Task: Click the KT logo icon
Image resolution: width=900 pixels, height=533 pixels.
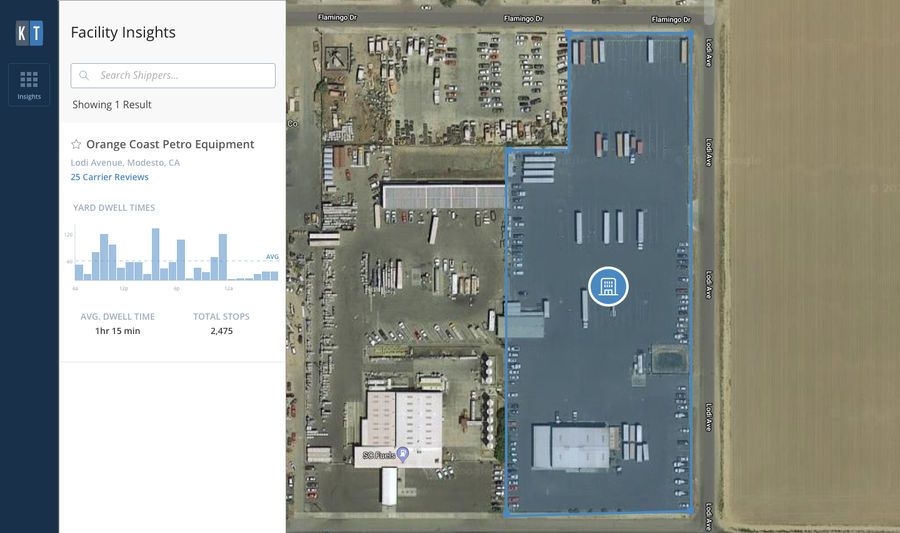Action: pyautogui.click(x=29, y=33)
